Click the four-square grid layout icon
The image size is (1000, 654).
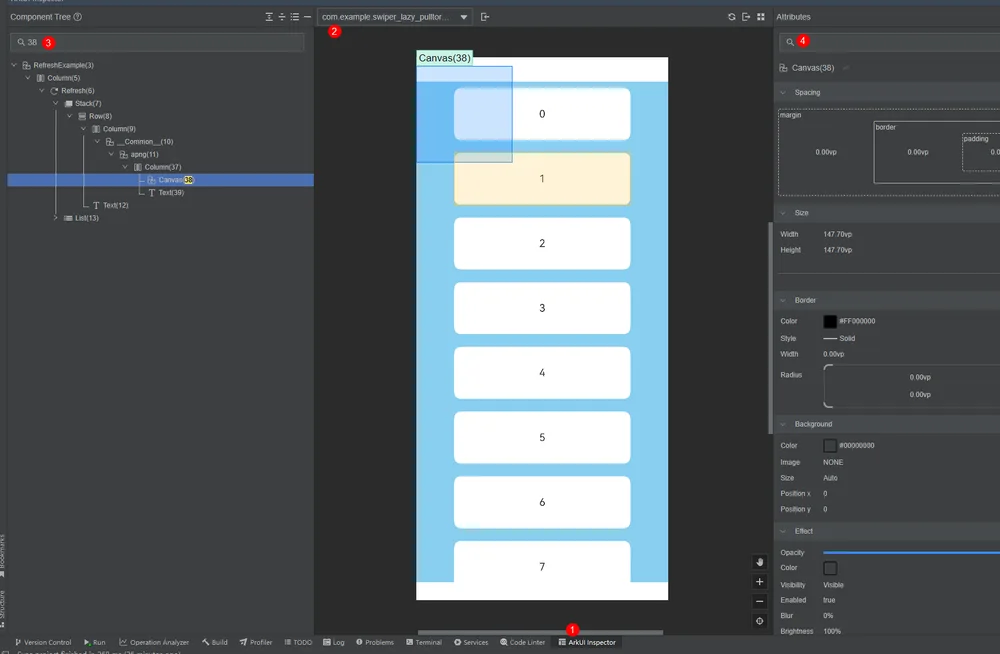(x=760, y=17)
